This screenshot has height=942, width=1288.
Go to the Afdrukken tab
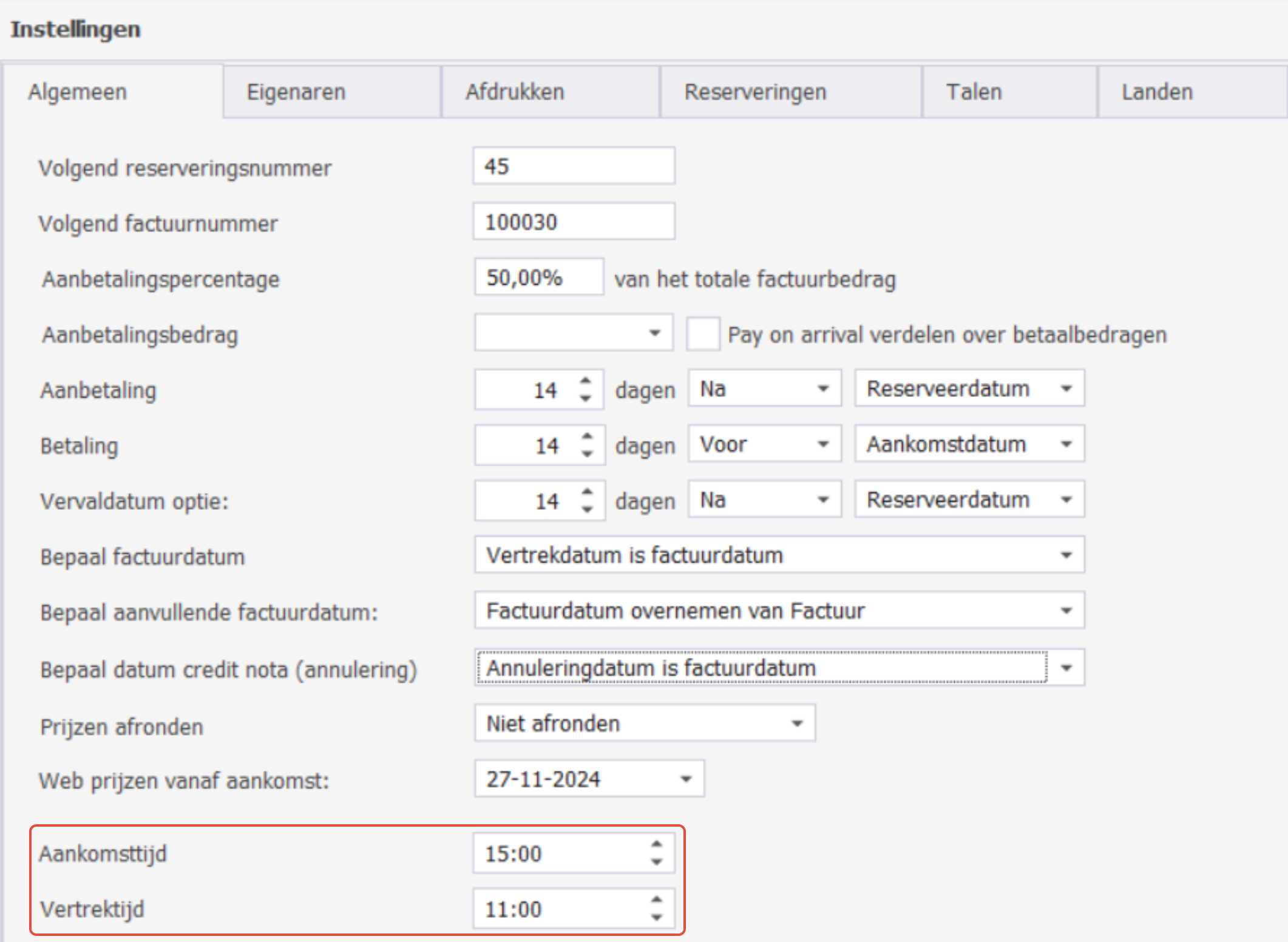point(515,92)
